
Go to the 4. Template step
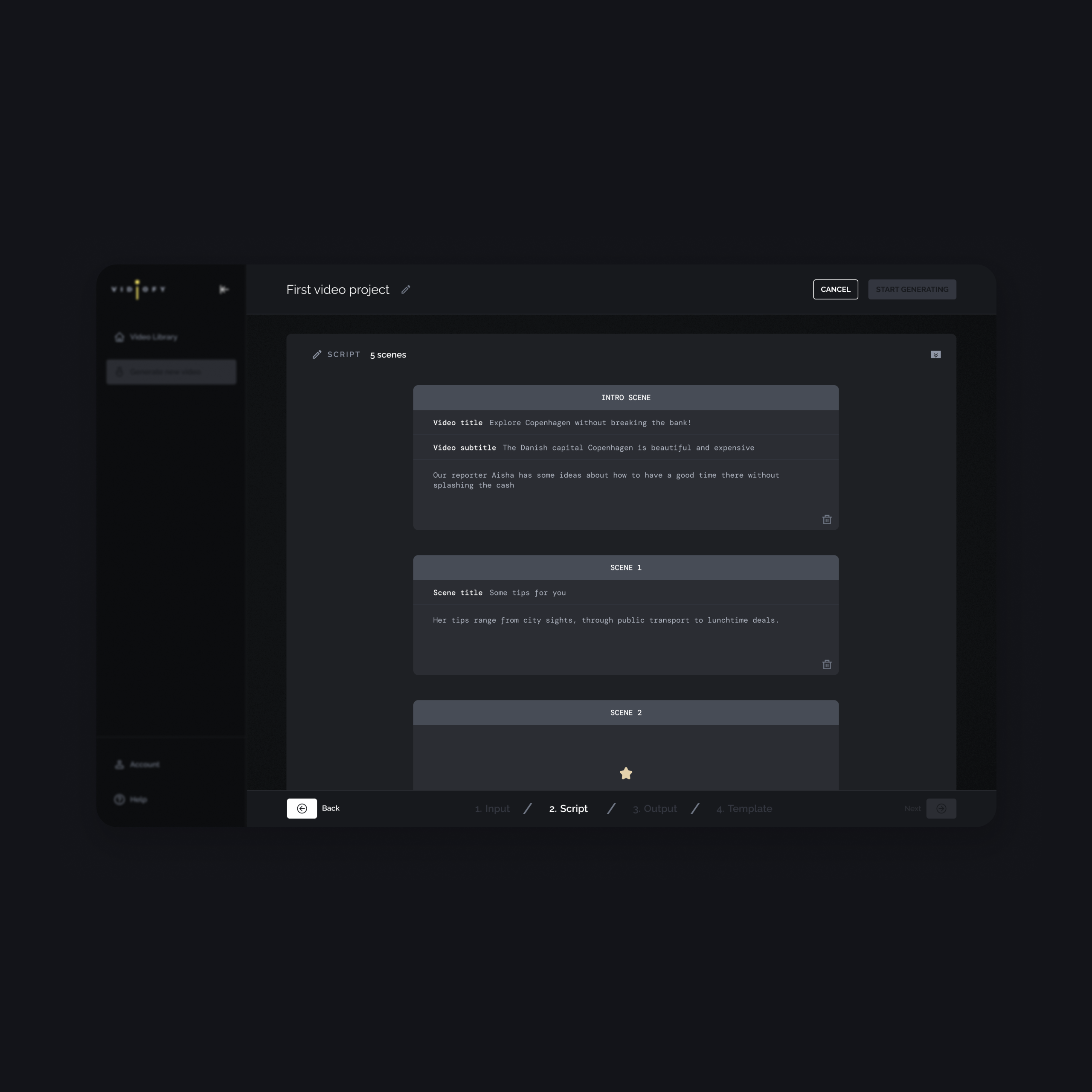(x=744, y=809)
